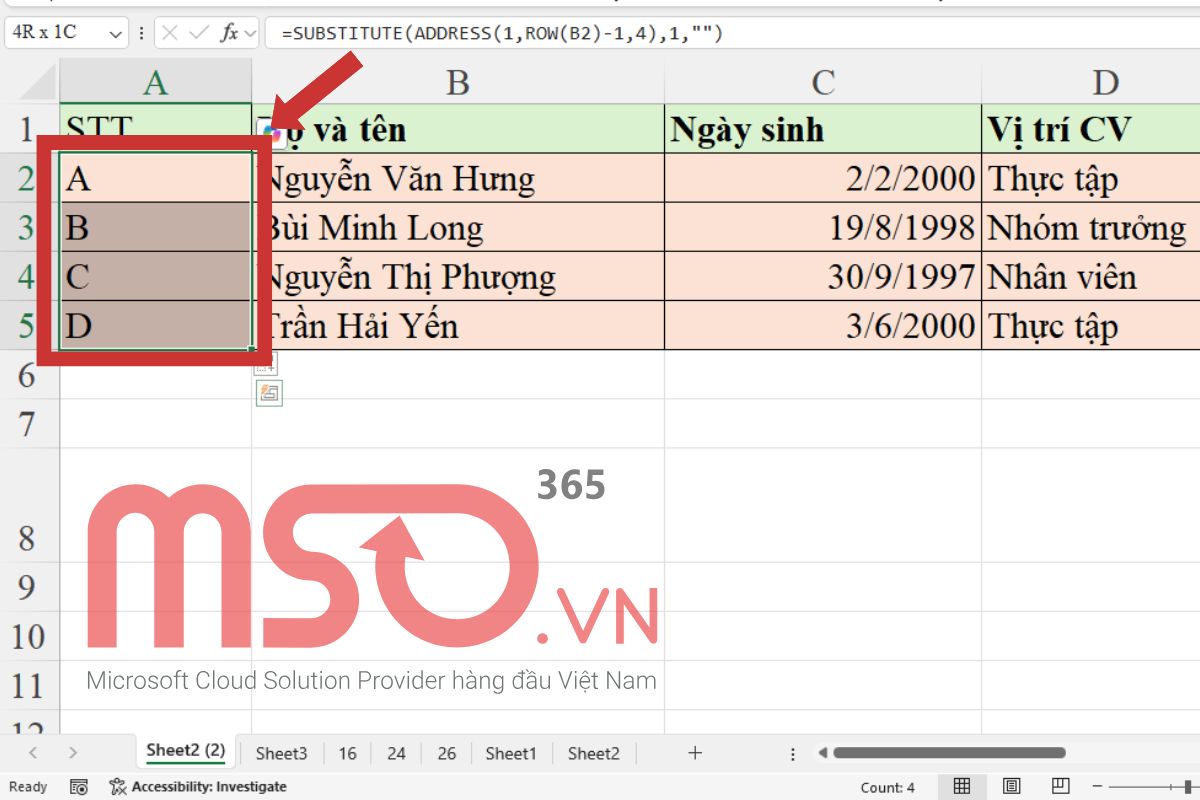Click the Insert Function fx icon
This screenshot has height=800, width=1200.
point(229,33)
